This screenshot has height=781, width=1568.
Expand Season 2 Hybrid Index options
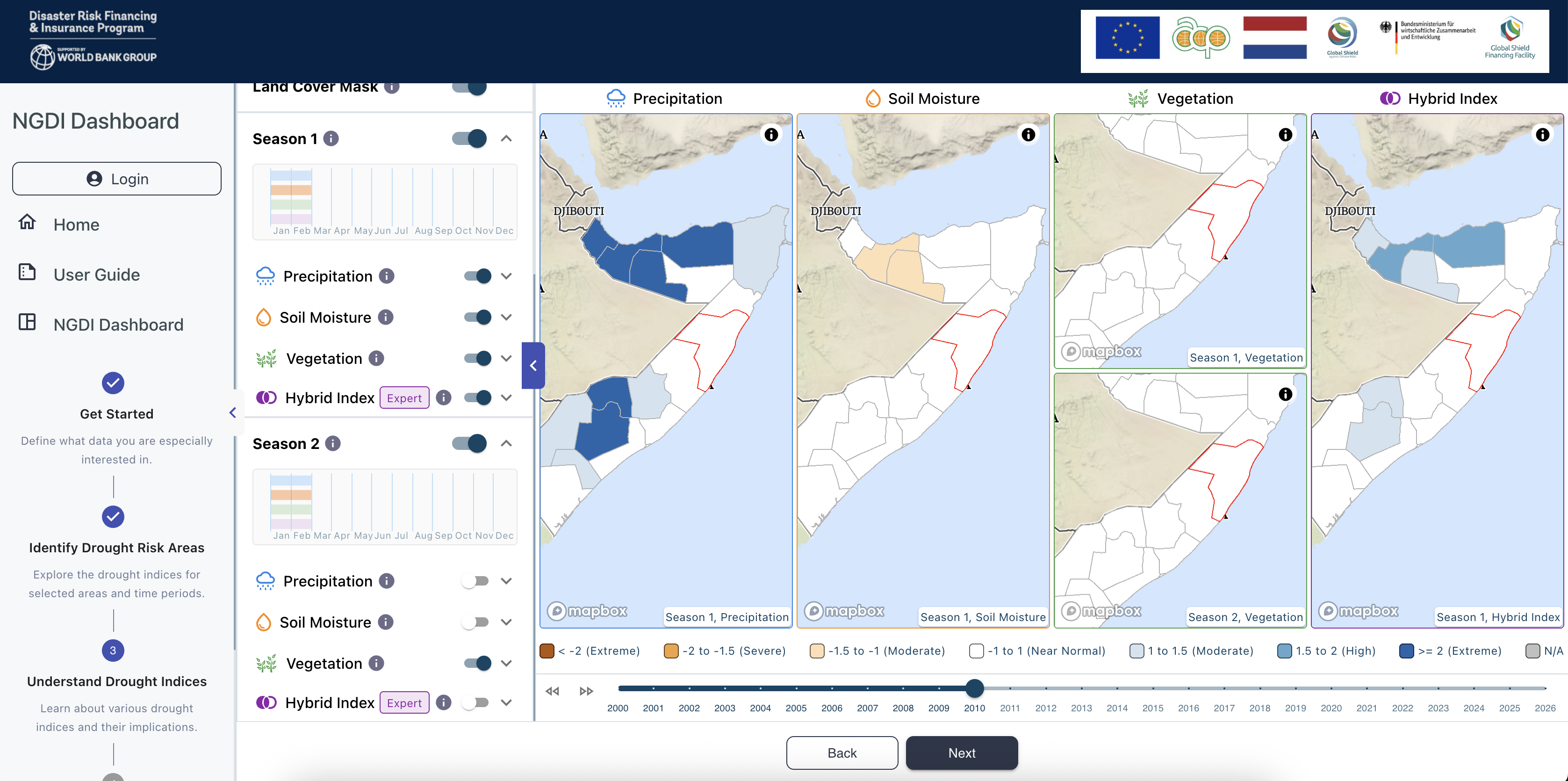pyautogui.click(x=506, y=702)
